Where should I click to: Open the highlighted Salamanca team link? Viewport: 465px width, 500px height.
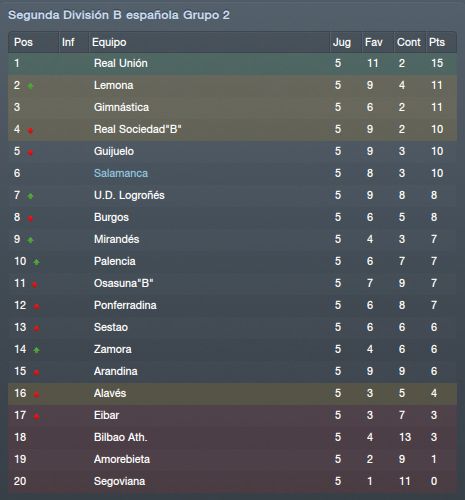[x=121, y=173]
